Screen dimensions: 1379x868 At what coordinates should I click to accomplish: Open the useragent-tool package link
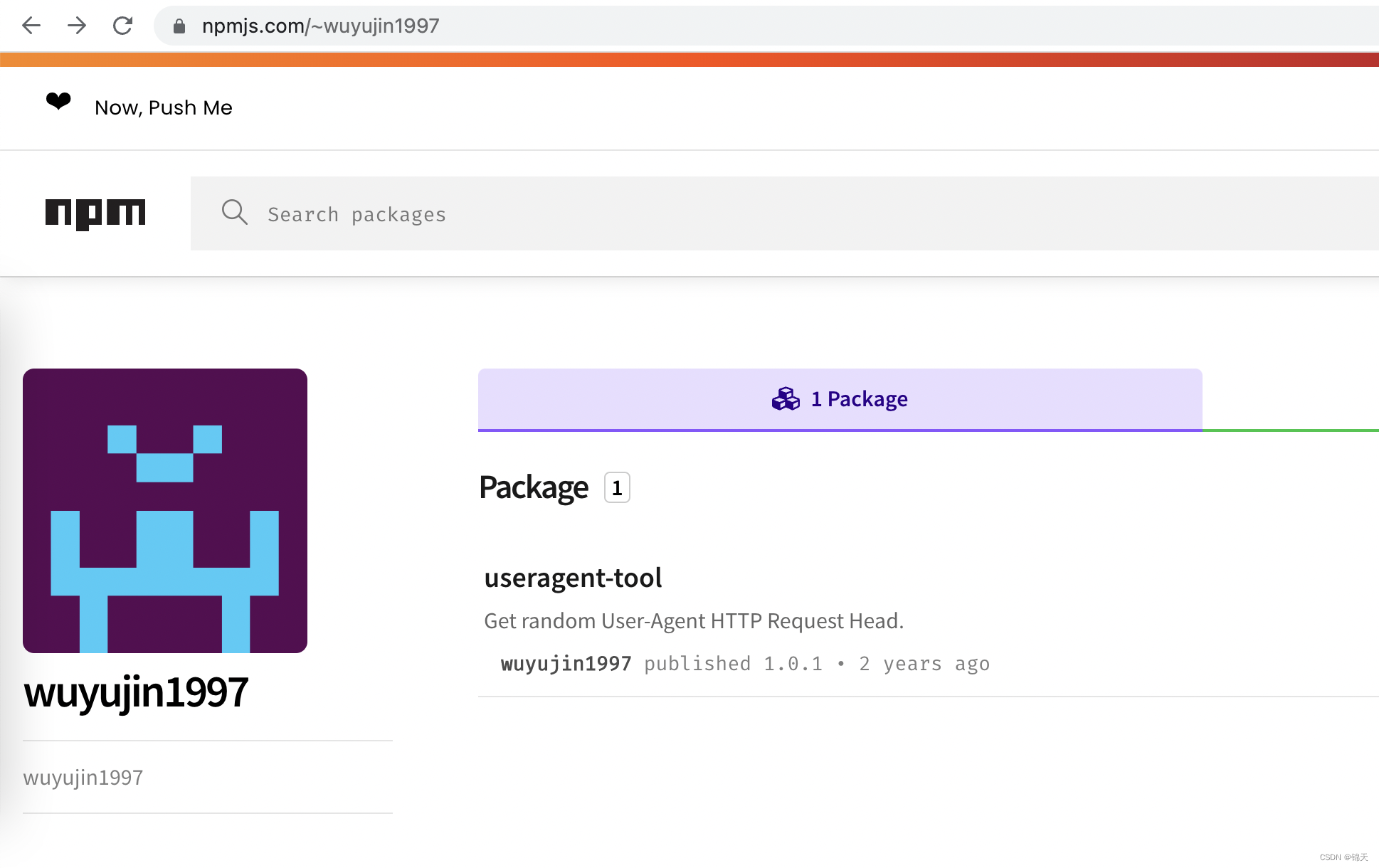(573, 578)
